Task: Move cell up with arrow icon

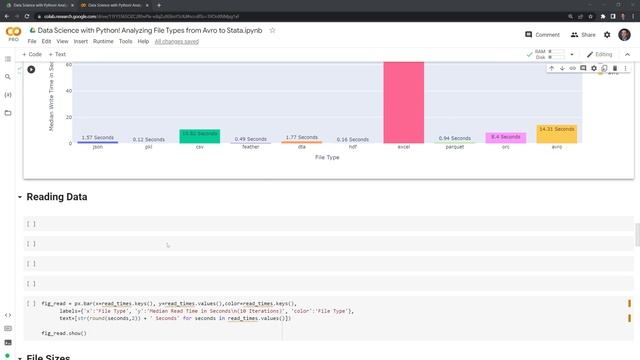Action: (551, 68)
